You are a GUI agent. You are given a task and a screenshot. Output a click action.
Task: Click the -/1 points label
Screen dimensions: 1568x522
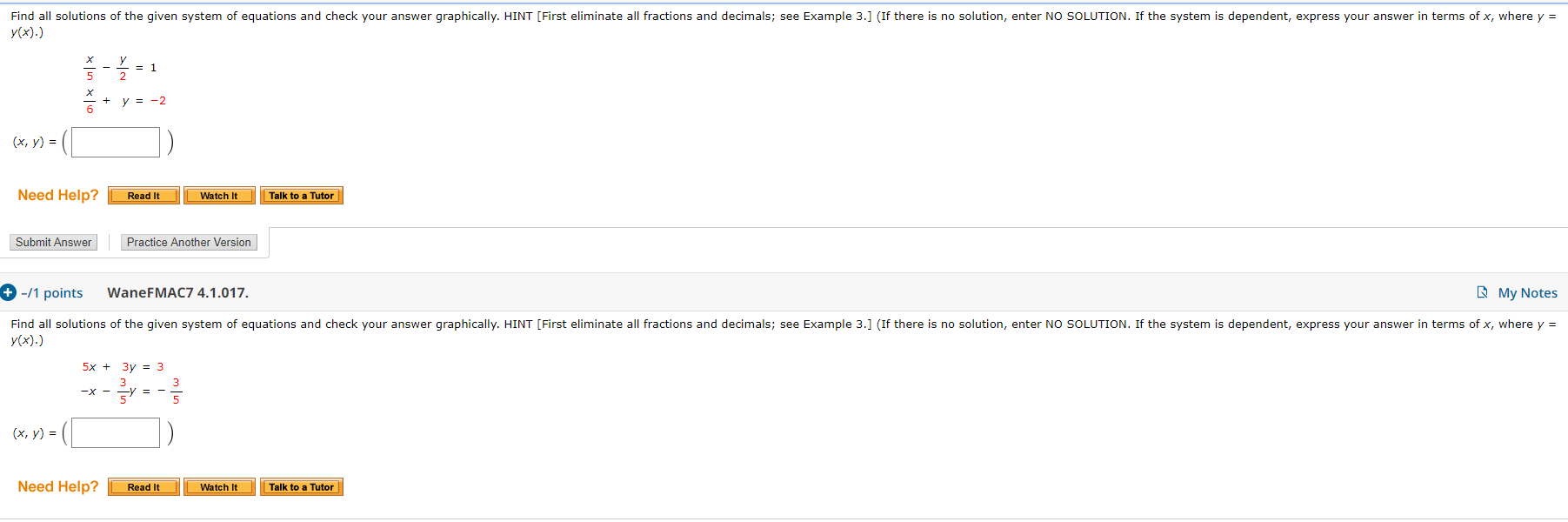click(52, 292)
